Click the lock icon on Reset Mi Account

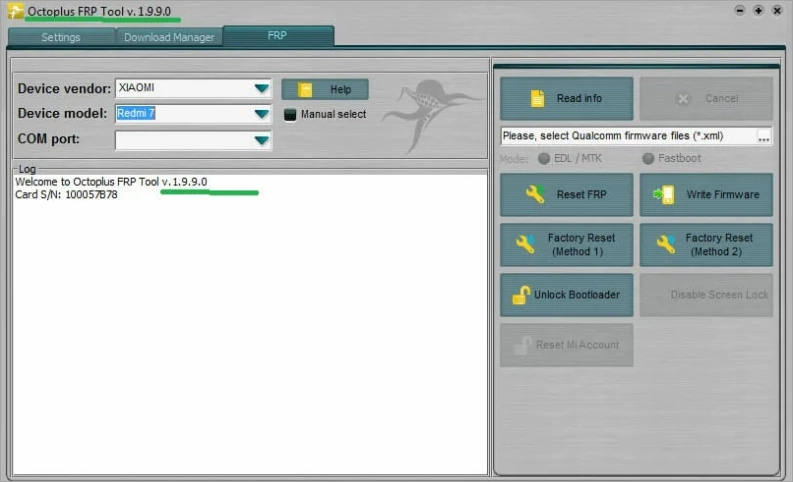[521, 345]
